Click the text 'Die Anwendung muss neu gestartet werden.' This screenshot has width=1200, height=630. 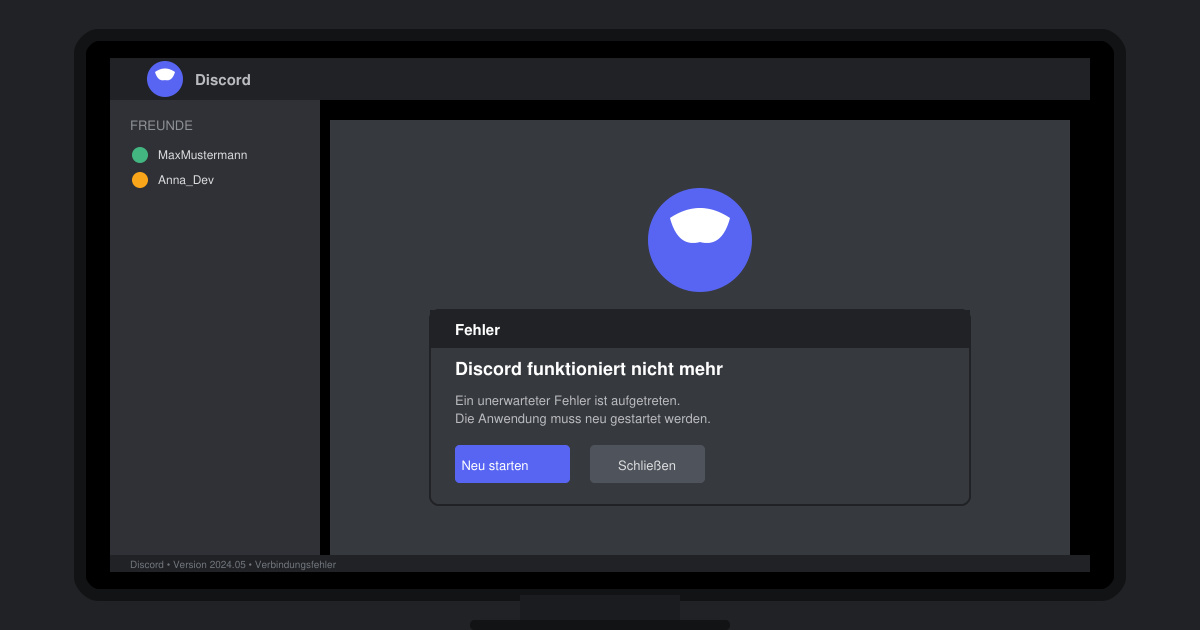click(x=583, y=418)
